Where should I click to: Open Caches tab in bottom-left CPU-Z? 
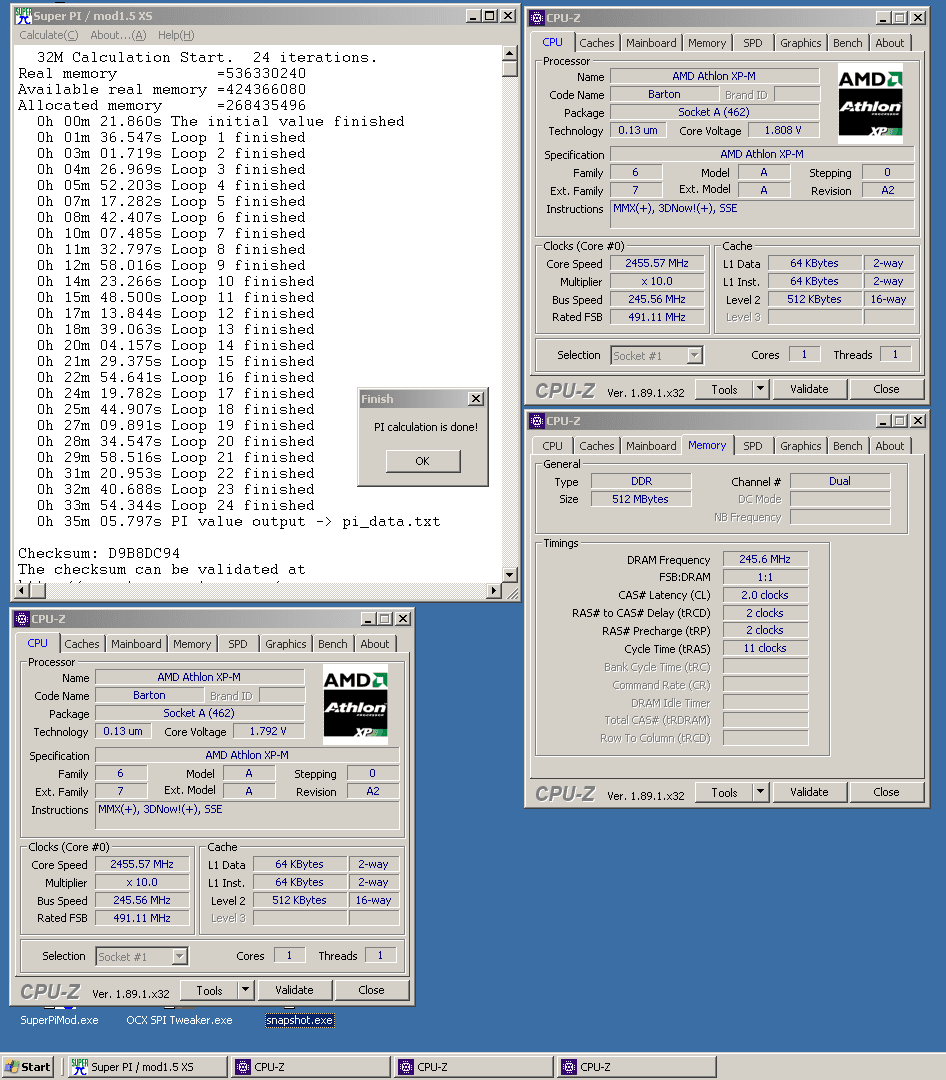tap(82, 643)
